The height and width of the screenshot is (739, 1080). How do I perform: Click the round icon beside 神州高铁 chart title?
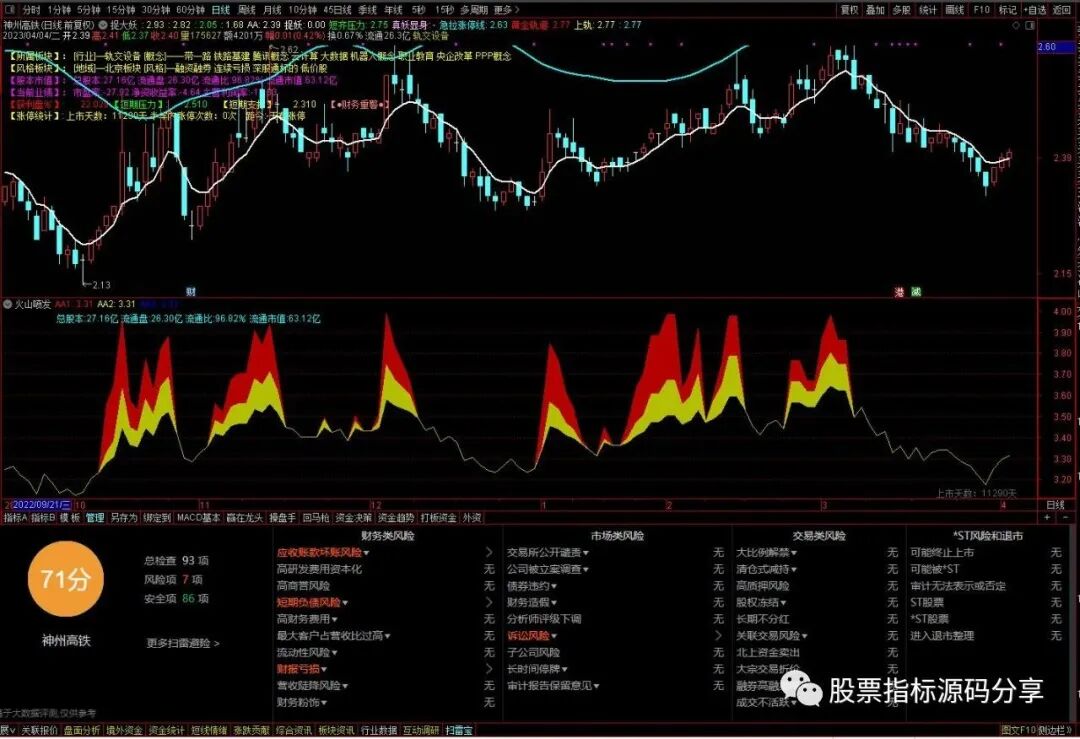(x=103, y=25)
